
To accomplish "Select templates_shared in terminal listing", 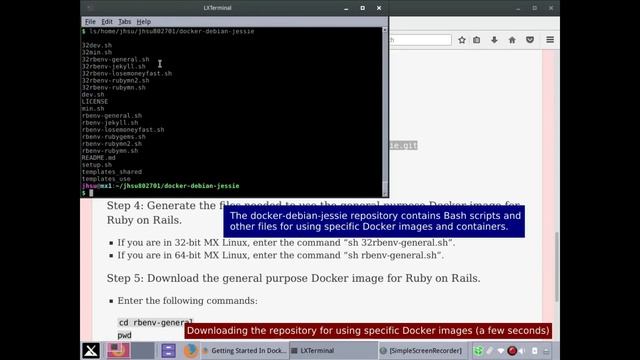I will [x=112, y=172].
